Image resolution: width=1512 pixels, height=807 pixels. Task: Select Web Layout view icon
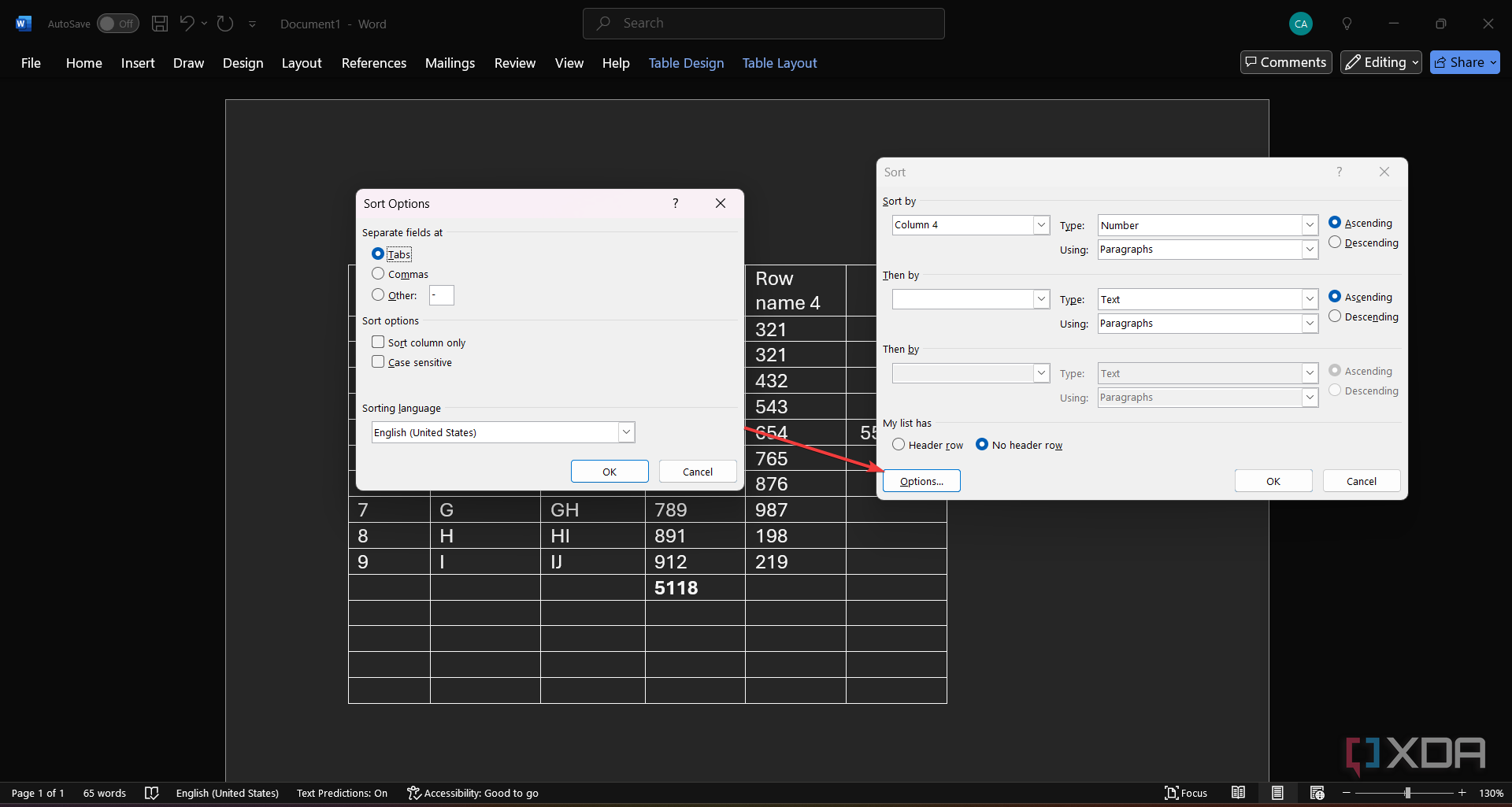(1317, 793)
